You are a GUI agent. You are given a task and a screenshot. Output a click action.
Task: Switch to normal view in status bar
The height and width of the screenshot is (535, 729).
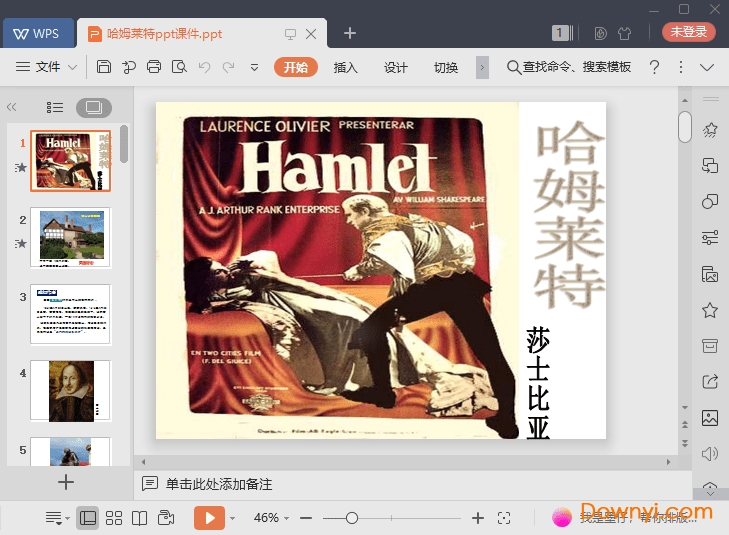coord(88,517)
